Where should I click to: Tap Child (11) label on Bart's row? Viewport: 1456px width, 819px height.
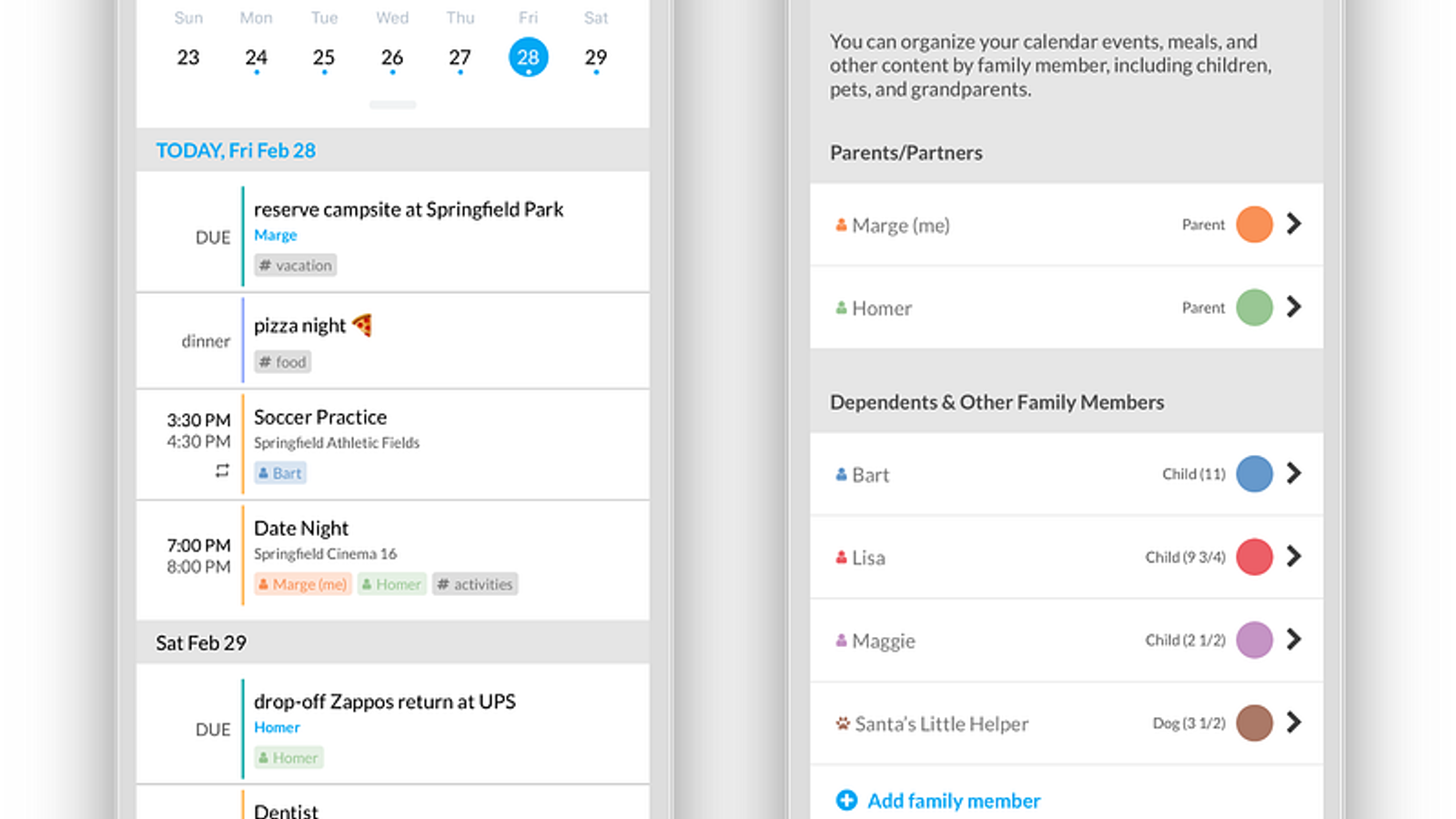(1194, 474)
